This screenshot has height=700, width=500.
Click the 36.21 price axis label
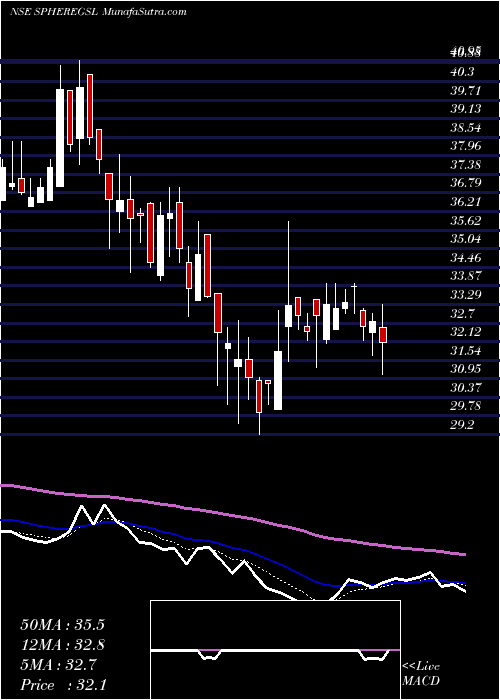click(465, 202)
